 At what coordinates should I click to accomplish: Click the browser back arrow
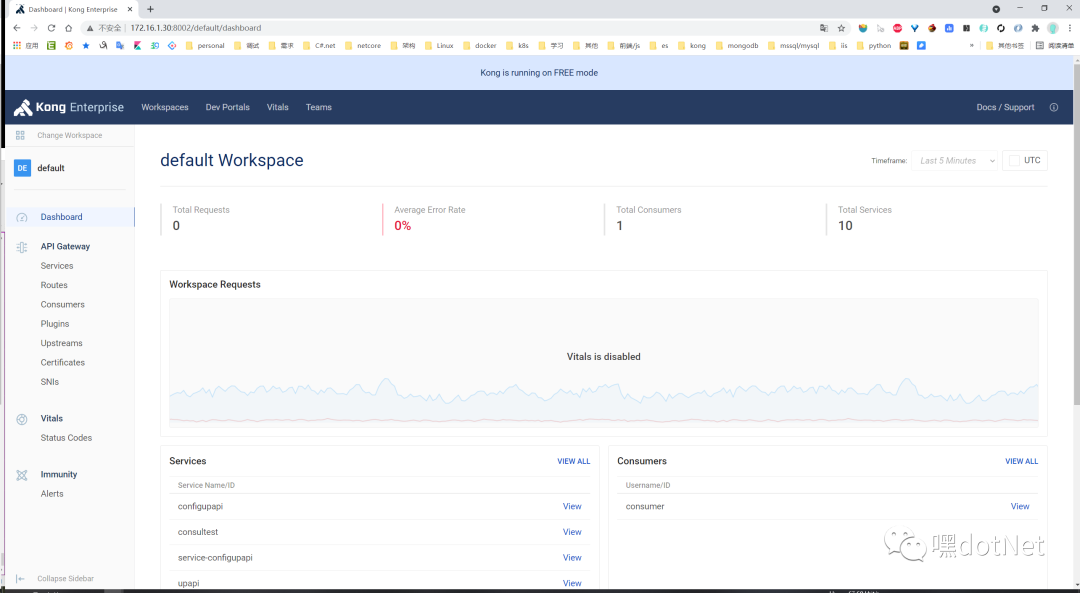coord(17,28)
